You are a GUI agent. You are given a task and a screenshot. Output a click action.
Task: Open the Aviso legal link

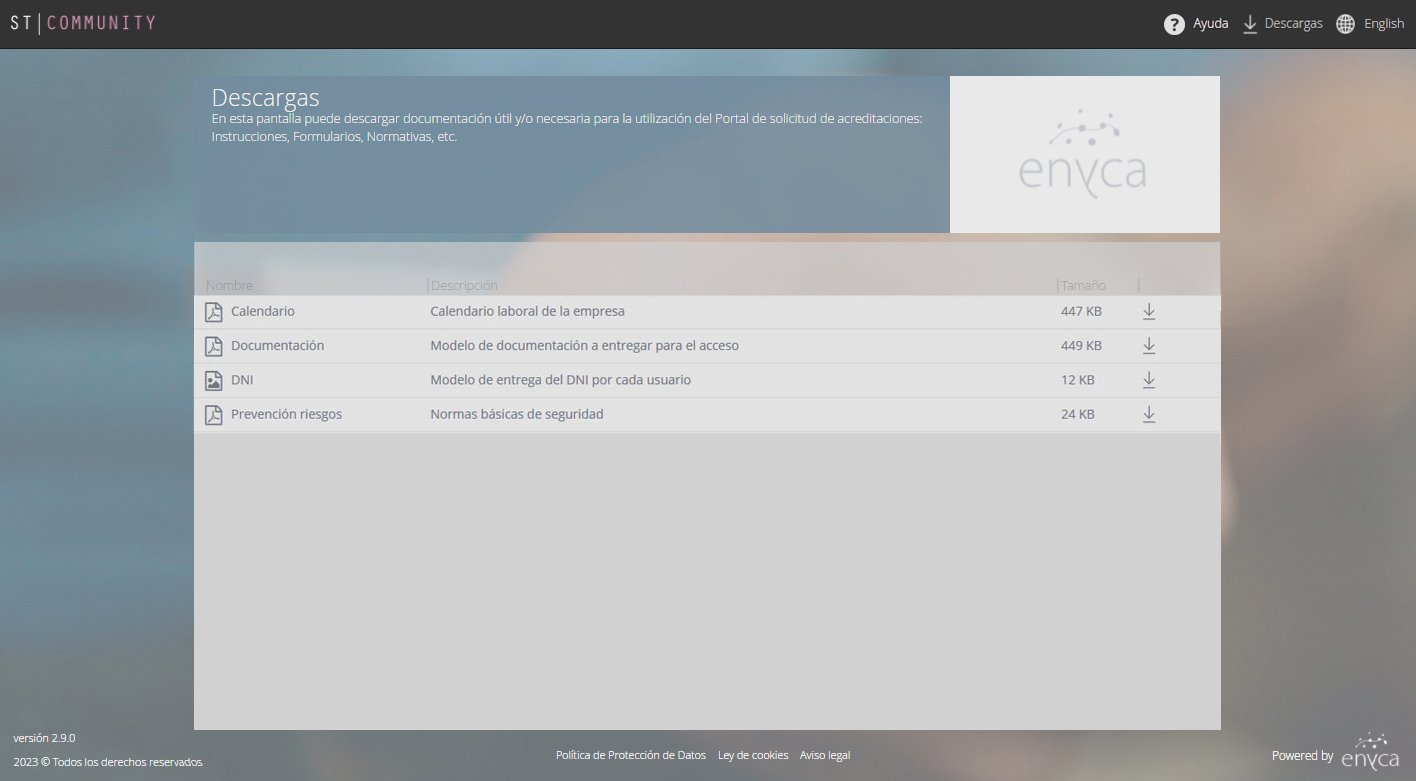coord(825,755)
